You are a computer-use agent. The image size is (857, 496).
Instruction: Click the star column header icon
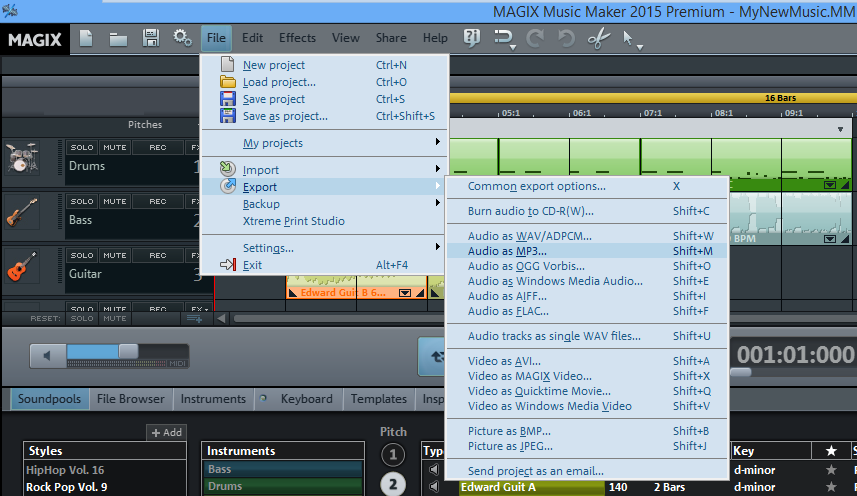point(831,451)
